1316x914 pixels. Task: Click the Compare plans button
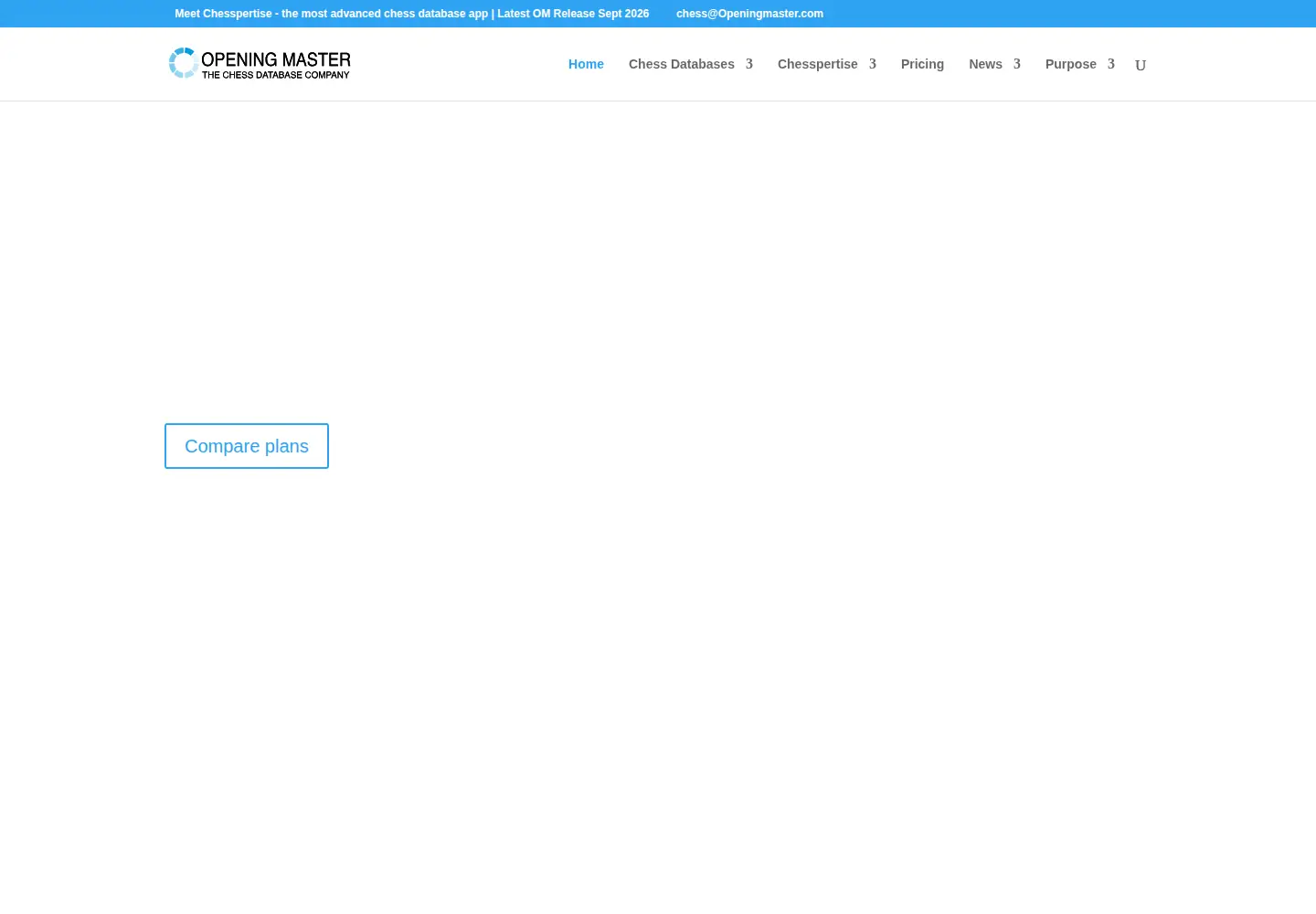(x=247, y=446)
